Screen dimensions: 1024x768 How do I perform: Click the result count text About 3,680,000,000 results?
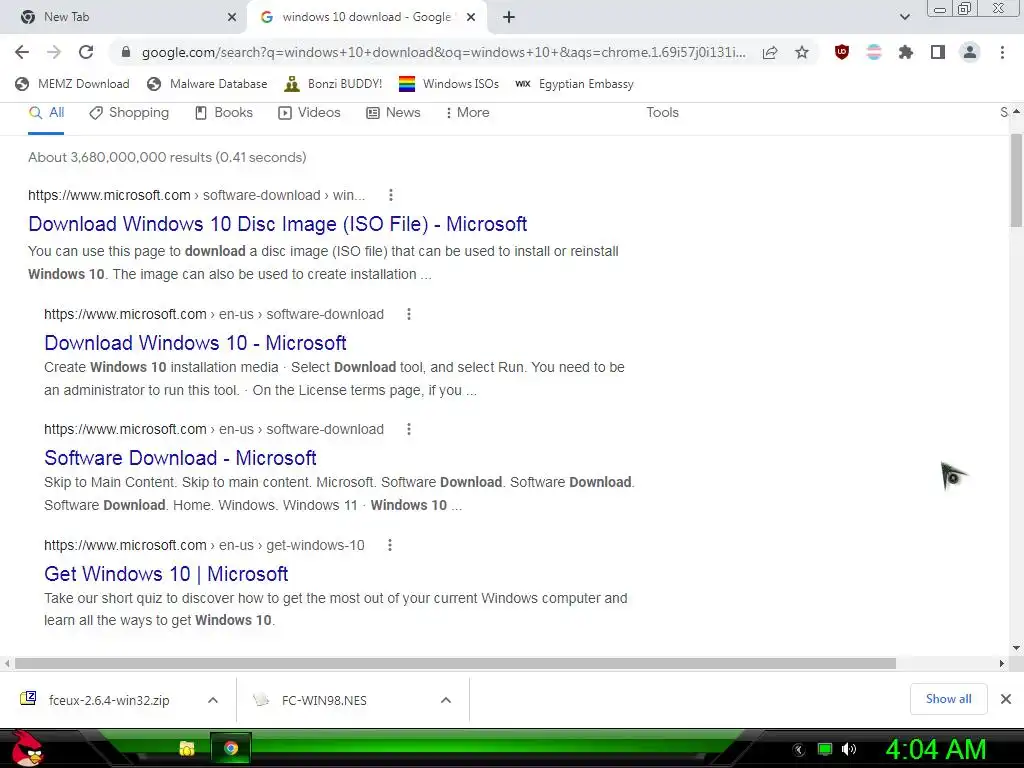[167, 157]
